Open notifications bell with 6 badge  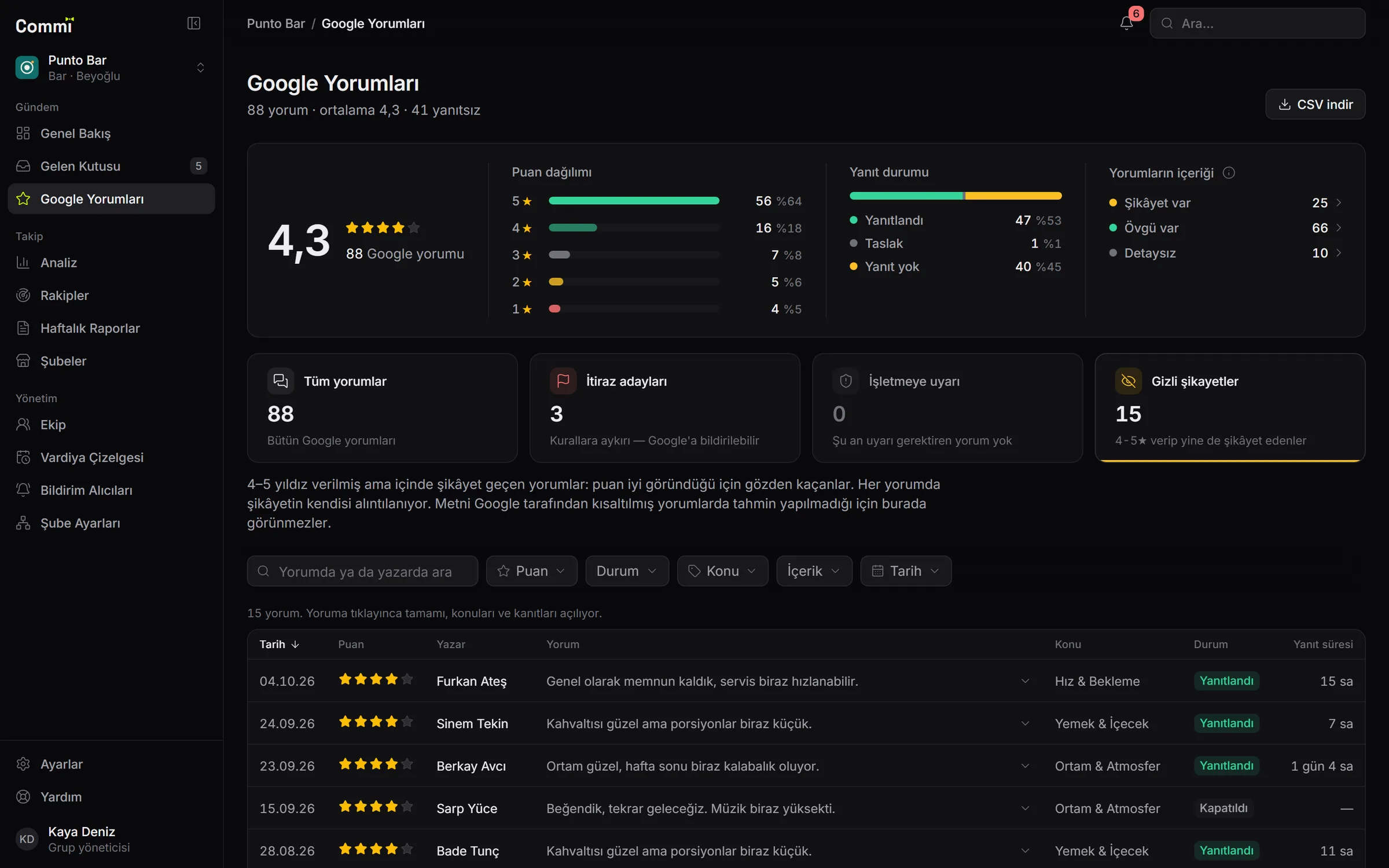[1126, 23]
